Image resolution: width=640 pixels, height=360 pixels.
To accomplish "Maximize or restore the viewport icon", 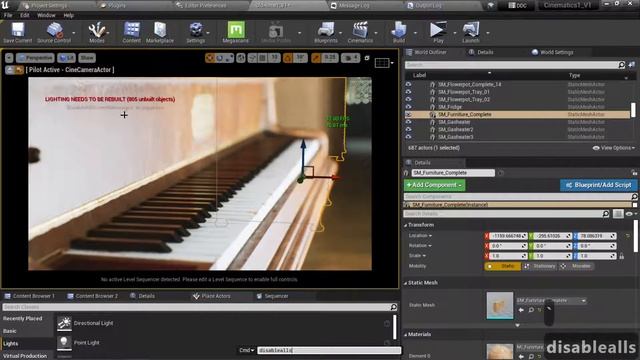I will pyautogui.click(x=367, y=58).
